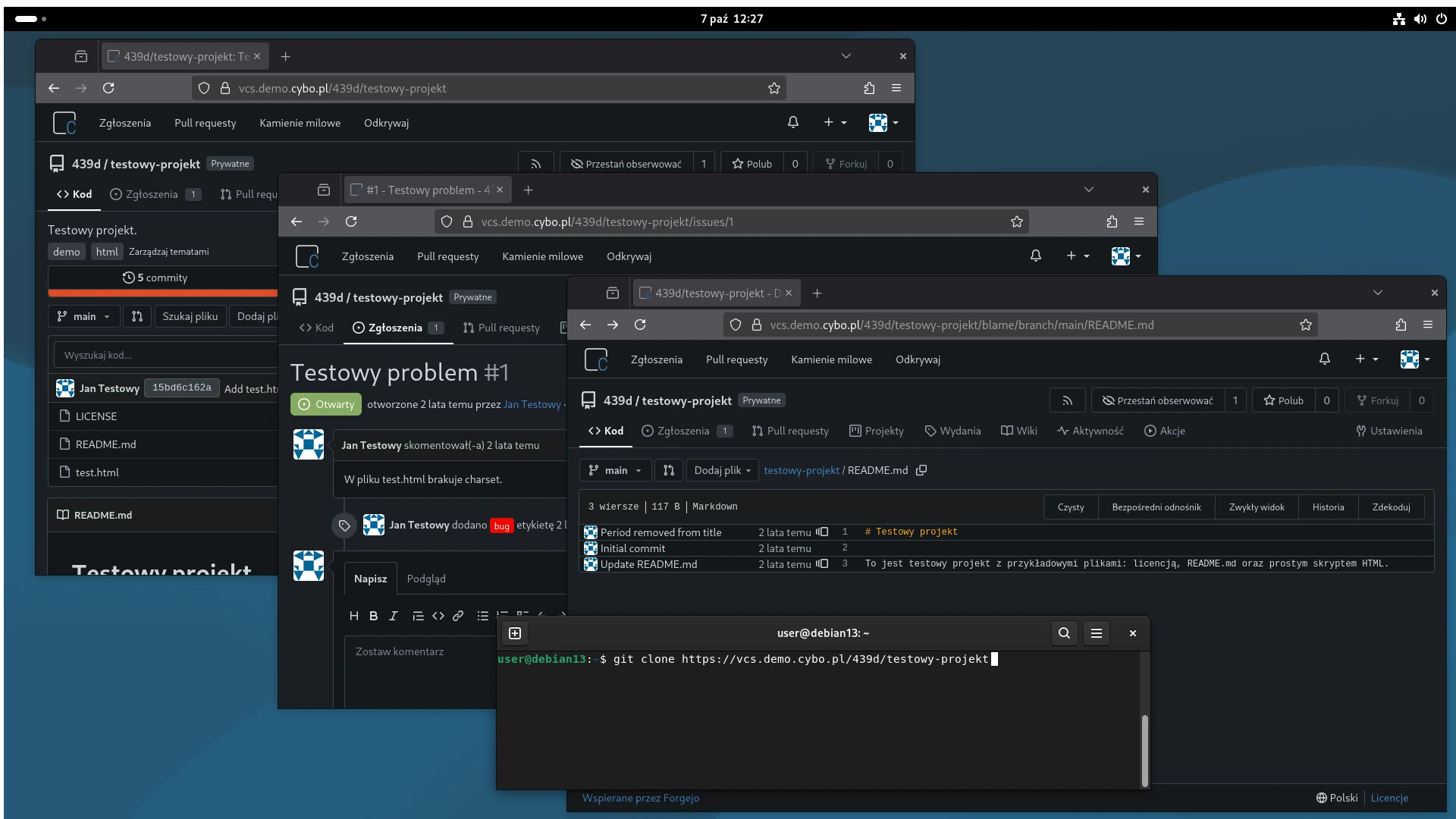Toggle Przestań obserwować in blame window
The height and width of the screenshot is (819, 1456).
[1157, 400]
